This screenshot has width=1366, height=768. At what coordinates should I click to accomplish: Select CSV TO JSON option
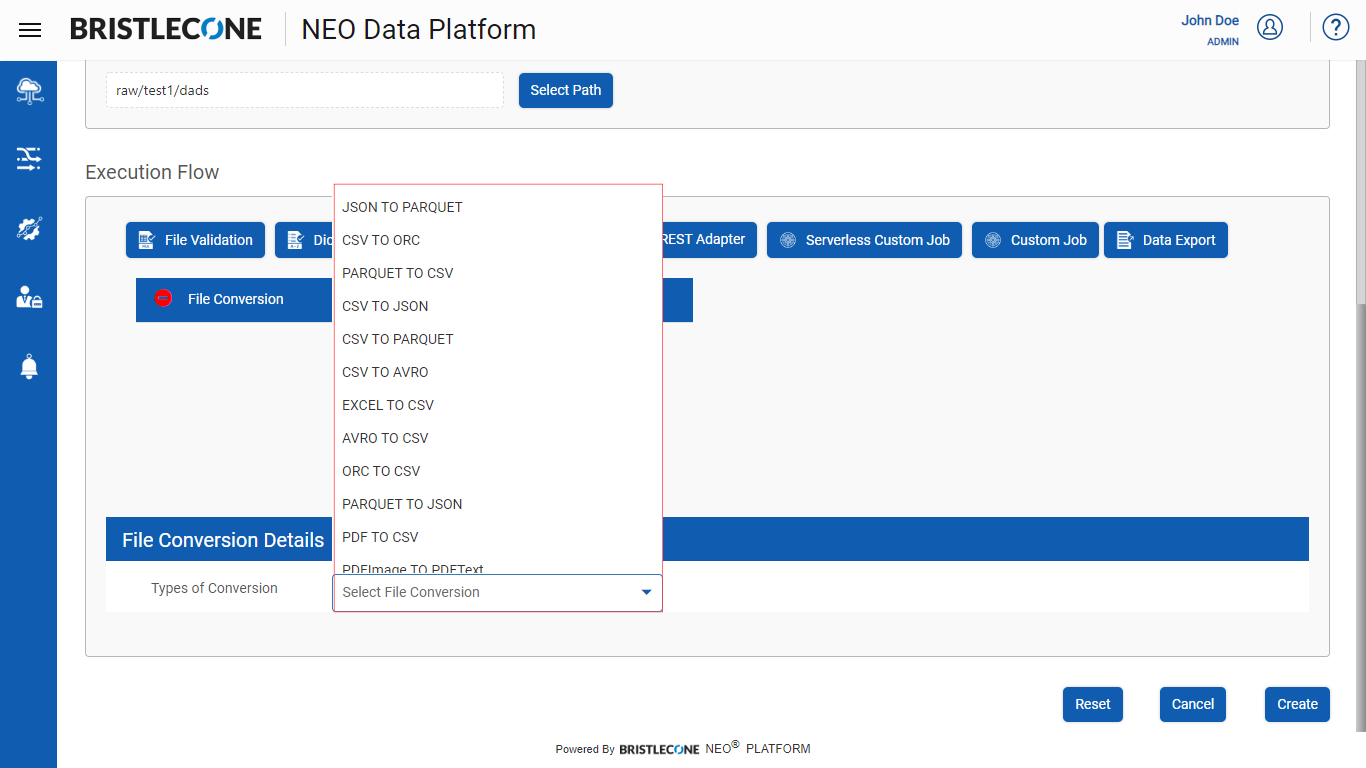tap(498, 306)
